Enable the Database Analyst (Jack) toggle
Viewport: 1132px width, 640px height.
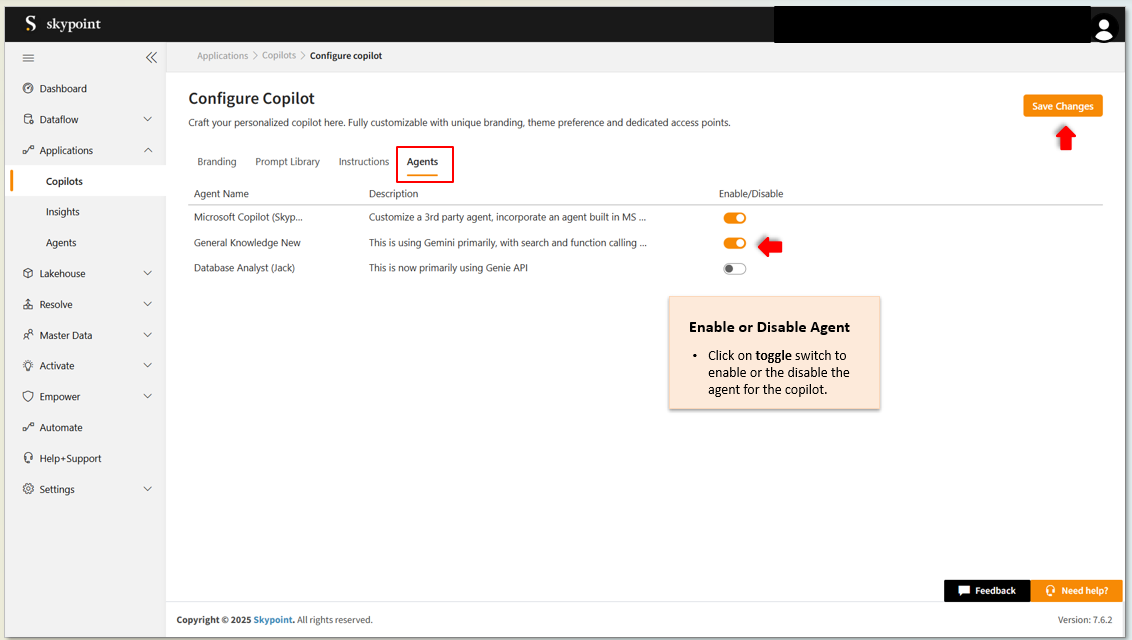tap(734, 269)
